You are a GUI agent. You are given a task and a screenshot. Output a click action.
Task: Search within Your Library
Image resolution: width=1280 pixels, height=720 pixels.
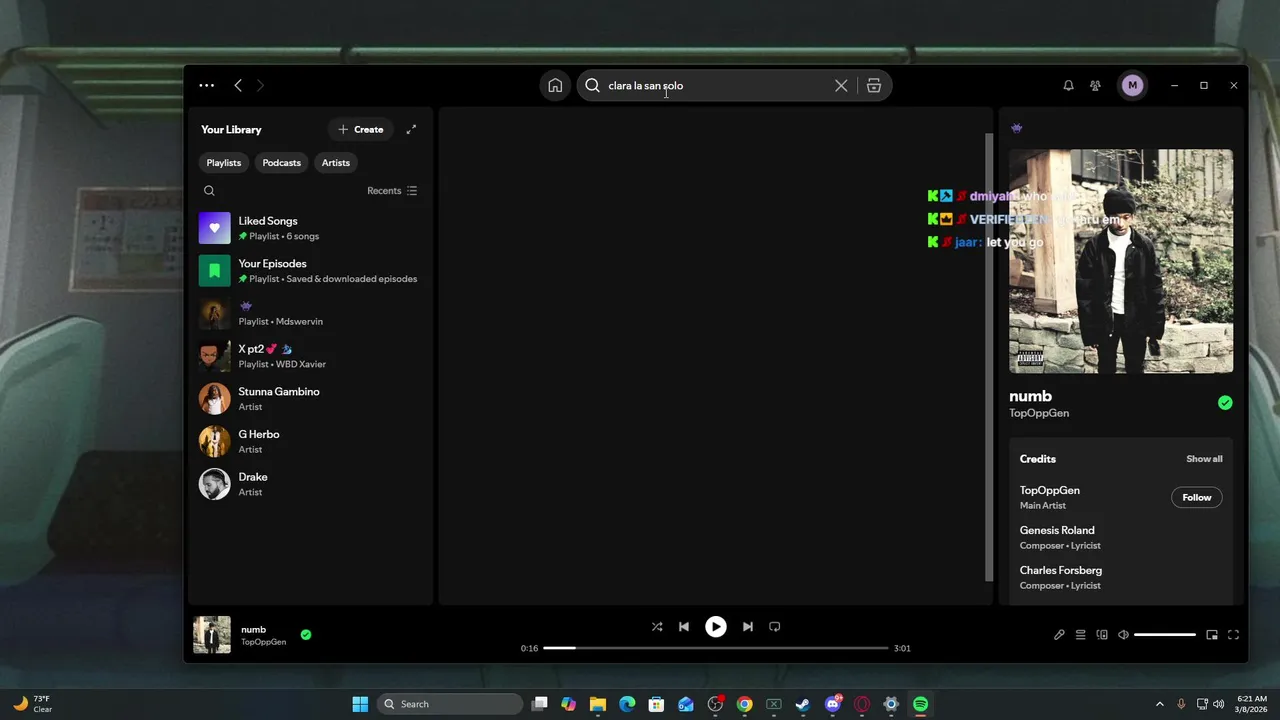tap(209, 190)
